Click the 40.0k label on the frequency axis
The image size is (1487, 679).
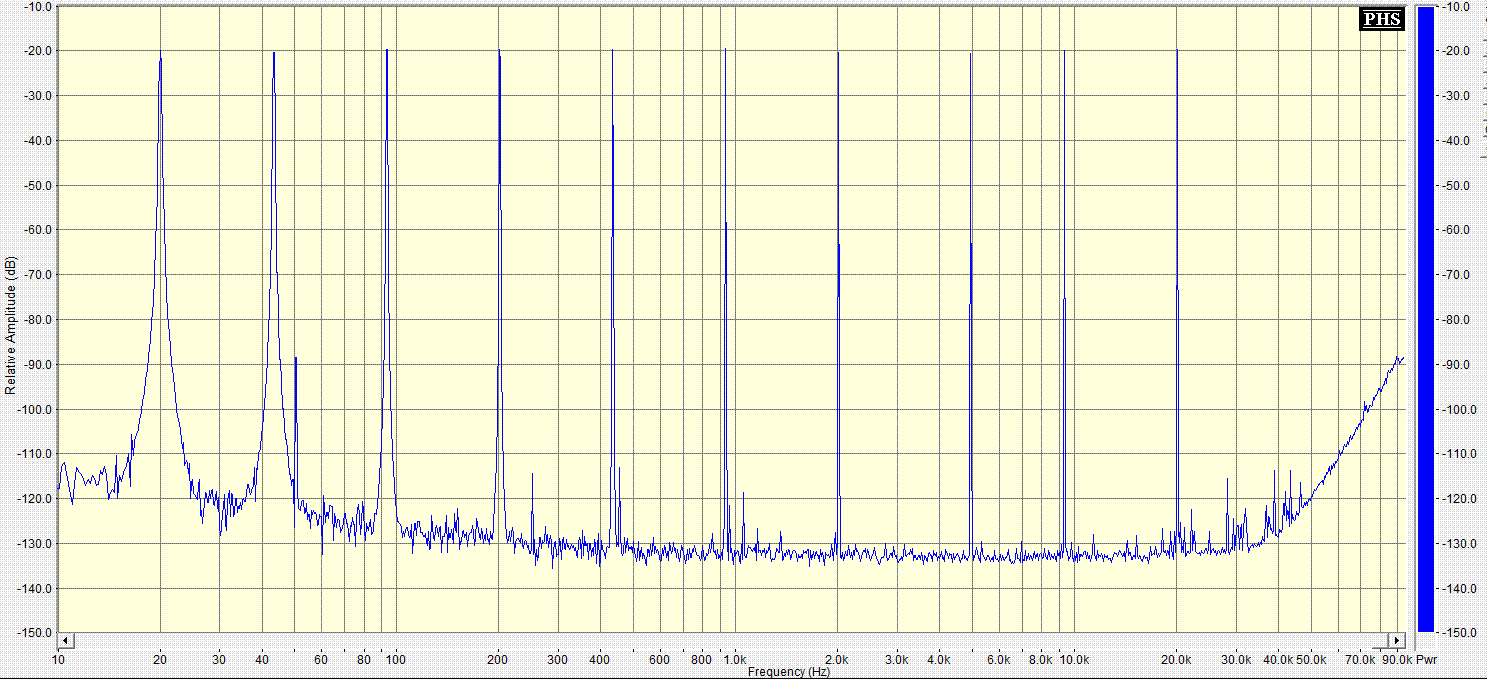tap(1278, 660)
